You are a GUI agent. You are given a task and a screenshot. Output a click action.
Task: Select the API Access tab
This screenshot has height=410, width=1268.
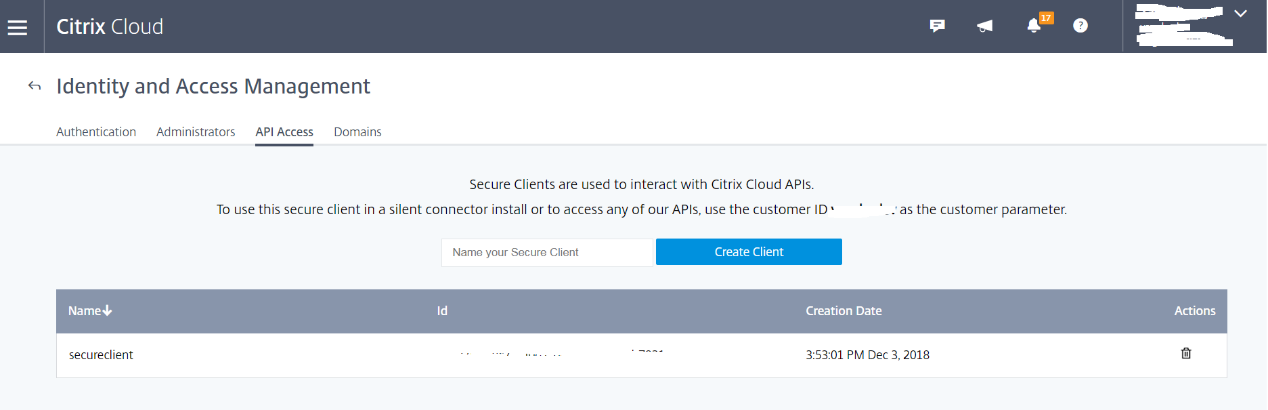(x=284, y=132)
